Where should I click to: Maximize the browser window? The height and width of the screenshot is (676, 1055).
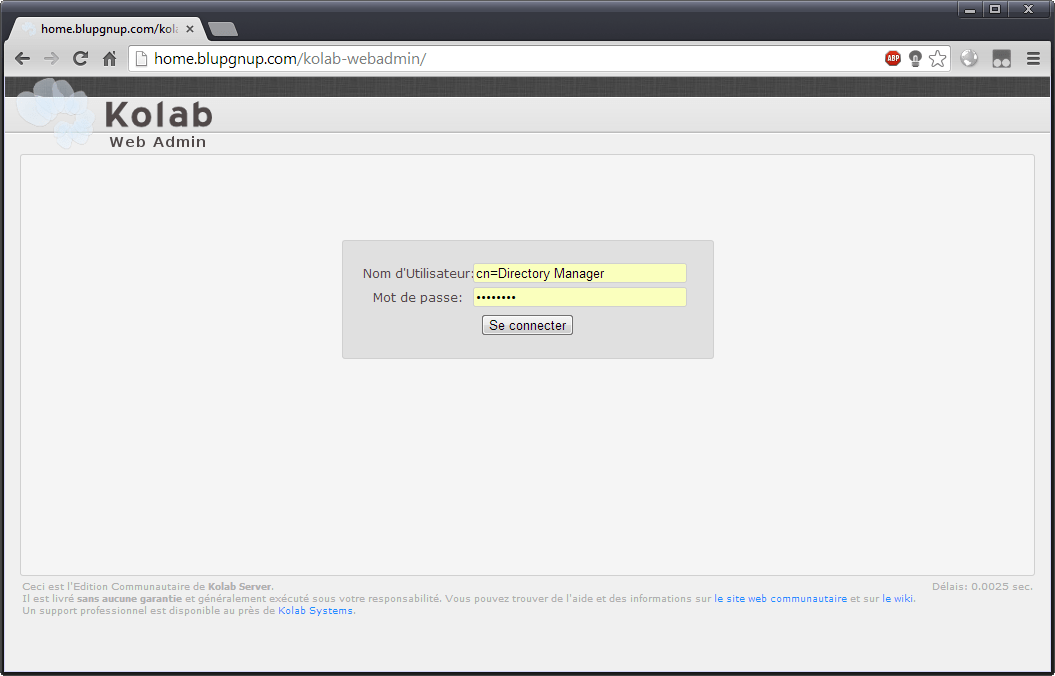coord(995,9)
